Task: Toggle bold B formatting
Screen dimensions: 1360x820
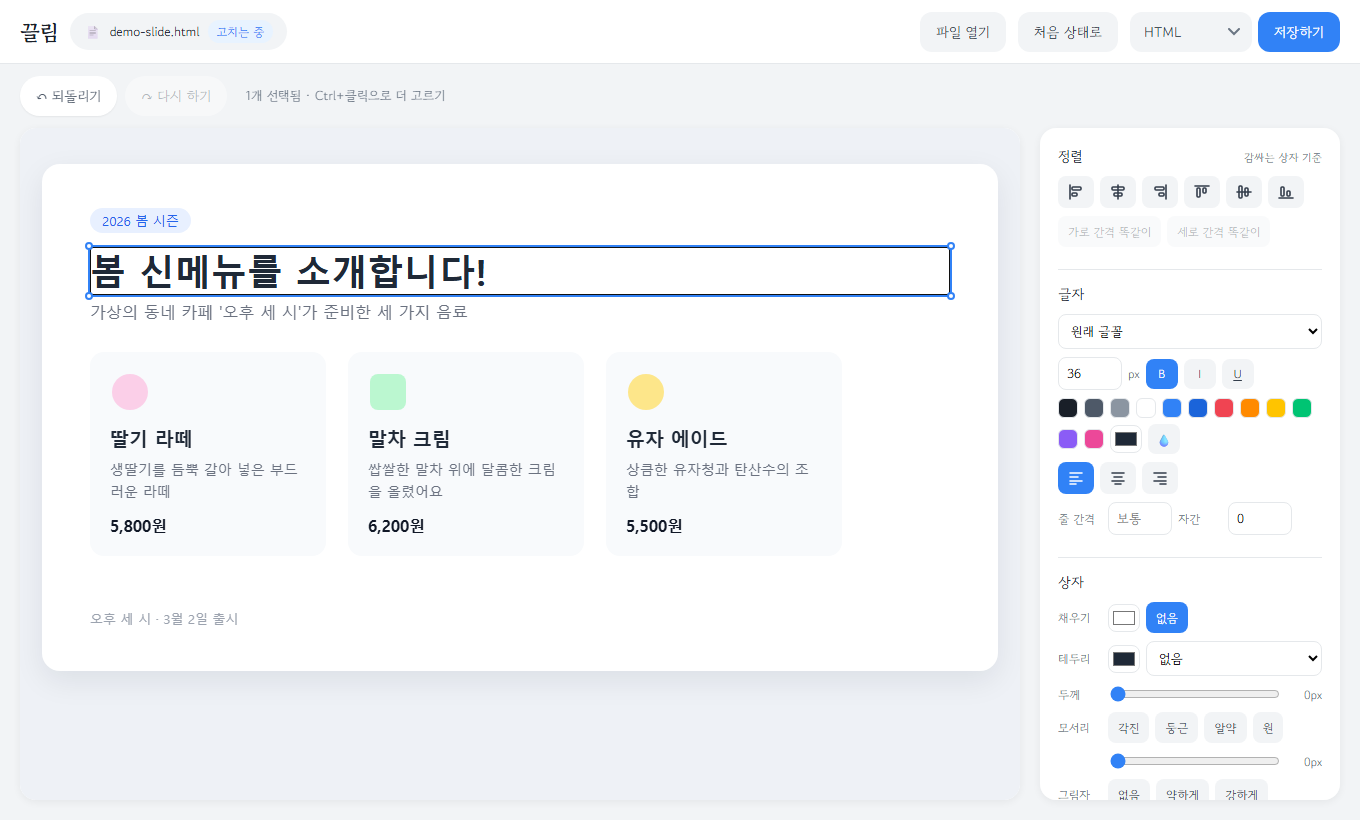Action: (1162, 374)
